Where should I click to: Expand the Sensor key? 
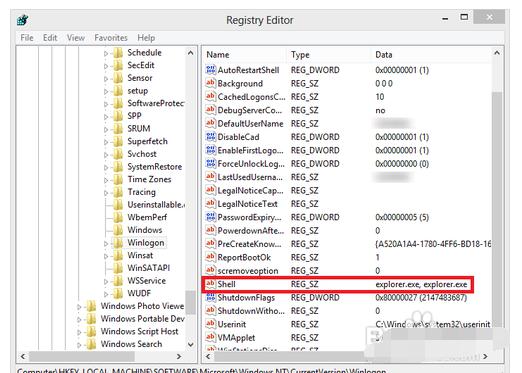click(x=106, y=79)
